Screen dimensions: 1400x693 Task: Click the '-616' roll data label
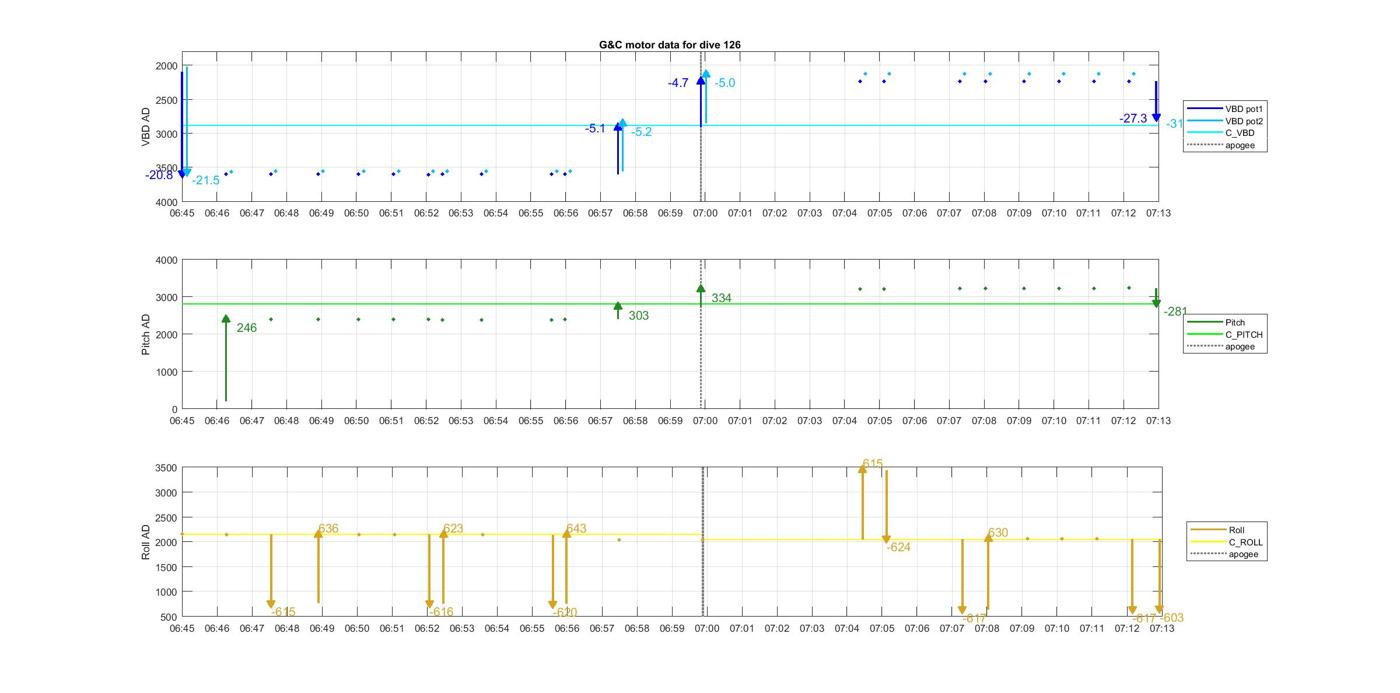click(441, 612)
